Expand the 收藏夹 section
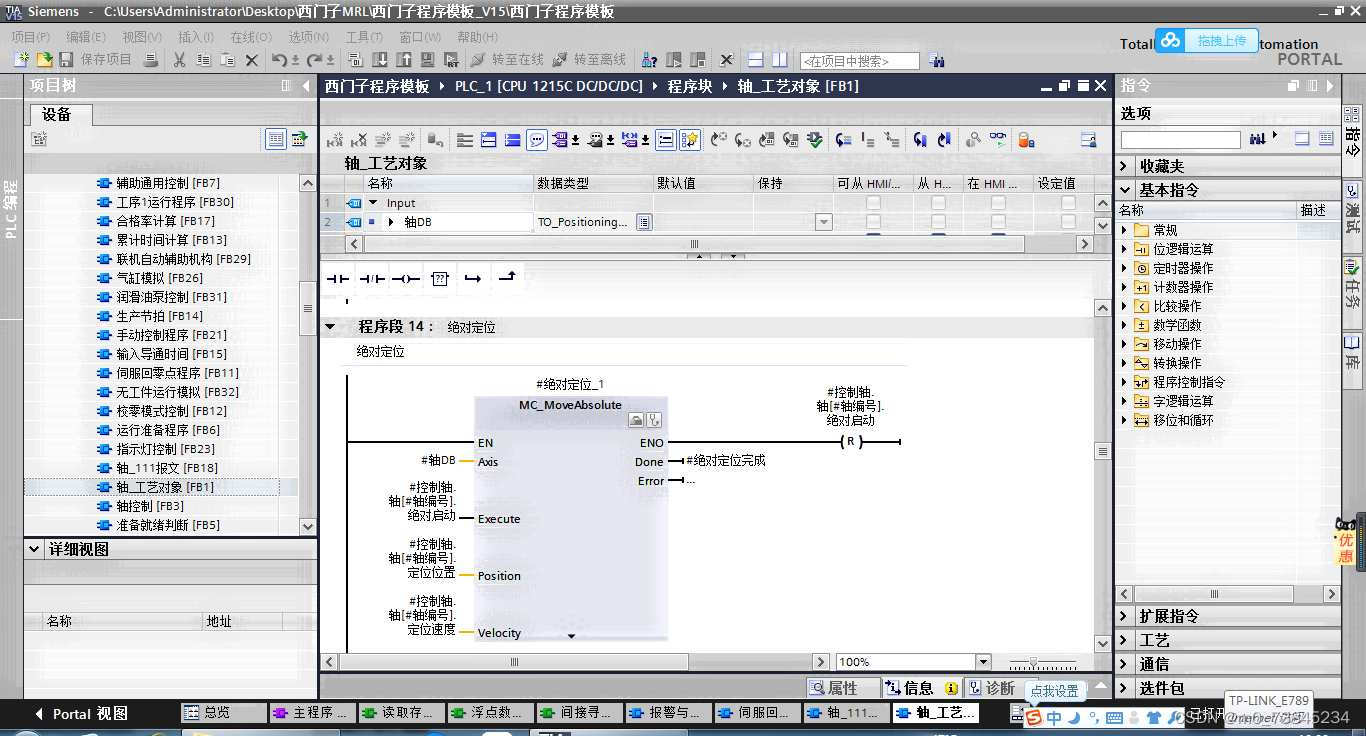Screen dimensions: 1366x736 [1125, 166]
